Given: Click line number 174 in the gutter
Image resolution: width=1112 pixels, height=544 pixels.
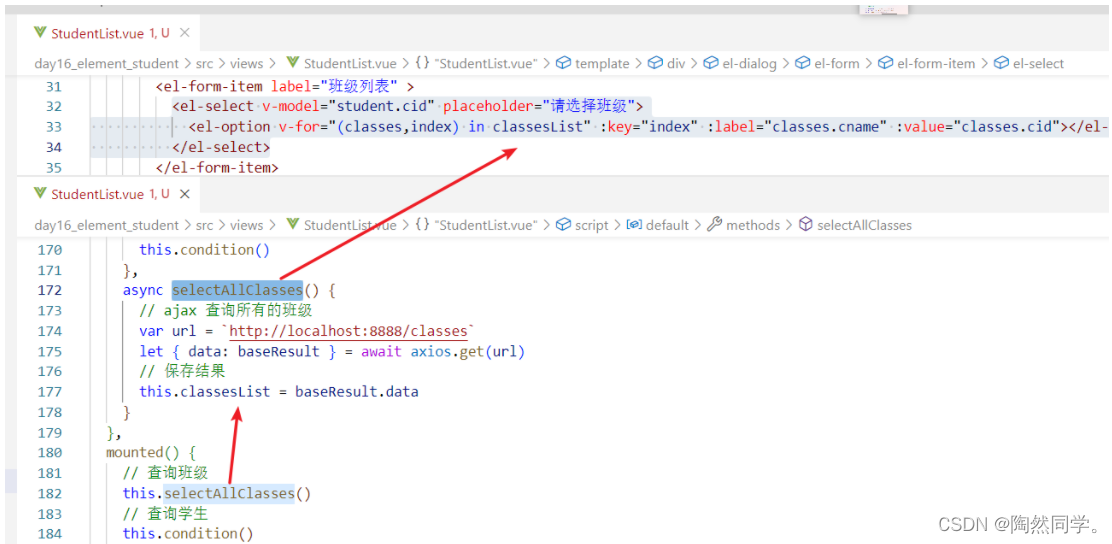Looking at the screenshot, I should click(x=50, y=331).
